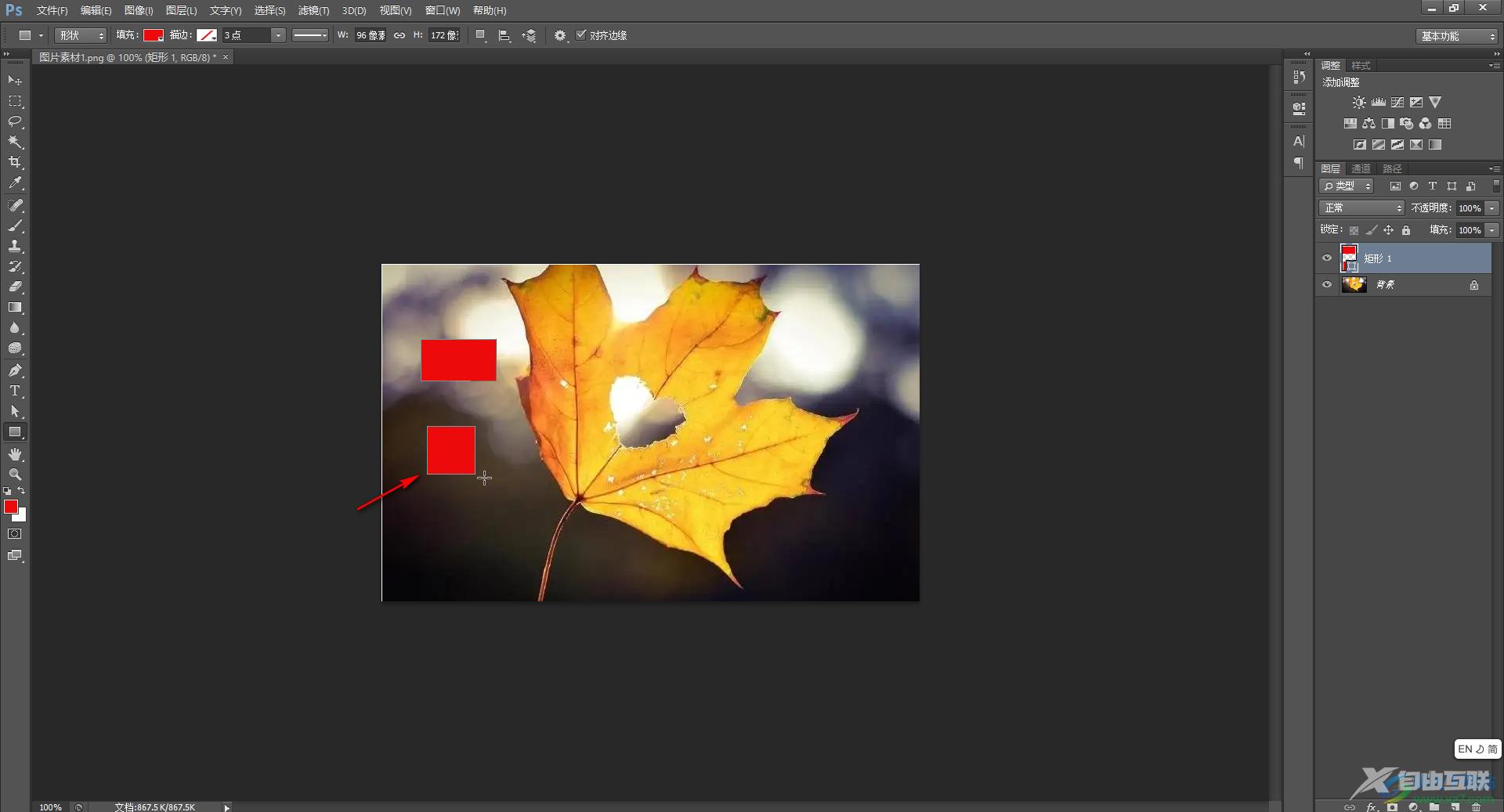
Task: Toggle pixel layer filter
Action: [1395, 186]
